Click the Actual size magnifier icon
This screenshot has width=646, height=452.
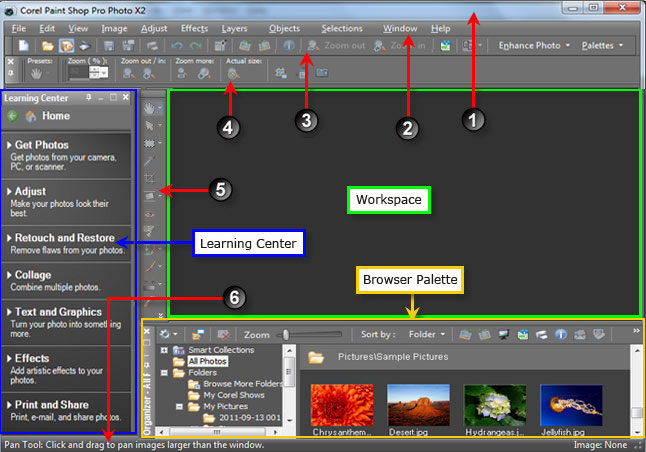pyautogui.click(x=233, y=74)
